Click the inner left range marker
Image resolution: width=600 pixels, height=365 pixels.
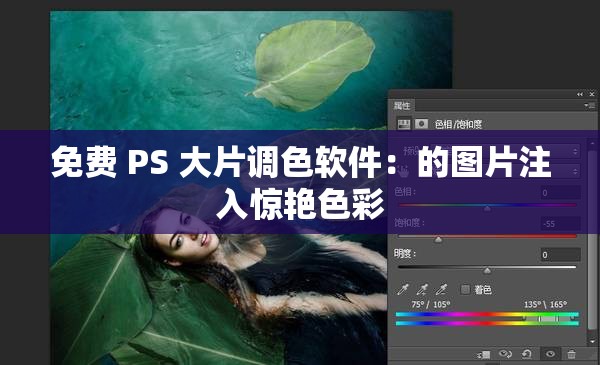[x=540, y=318]
